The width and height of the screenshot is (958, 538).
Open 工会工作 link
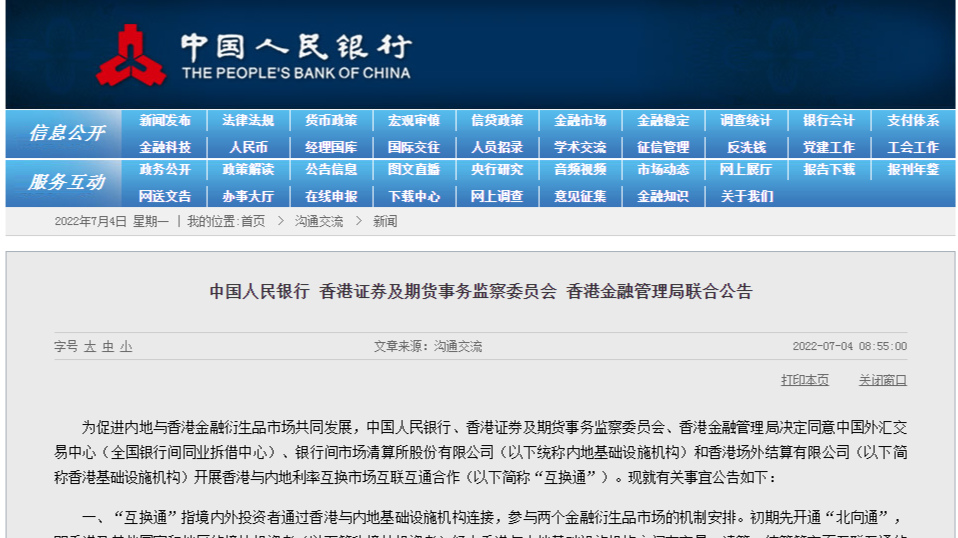click(x=913, y=147)
